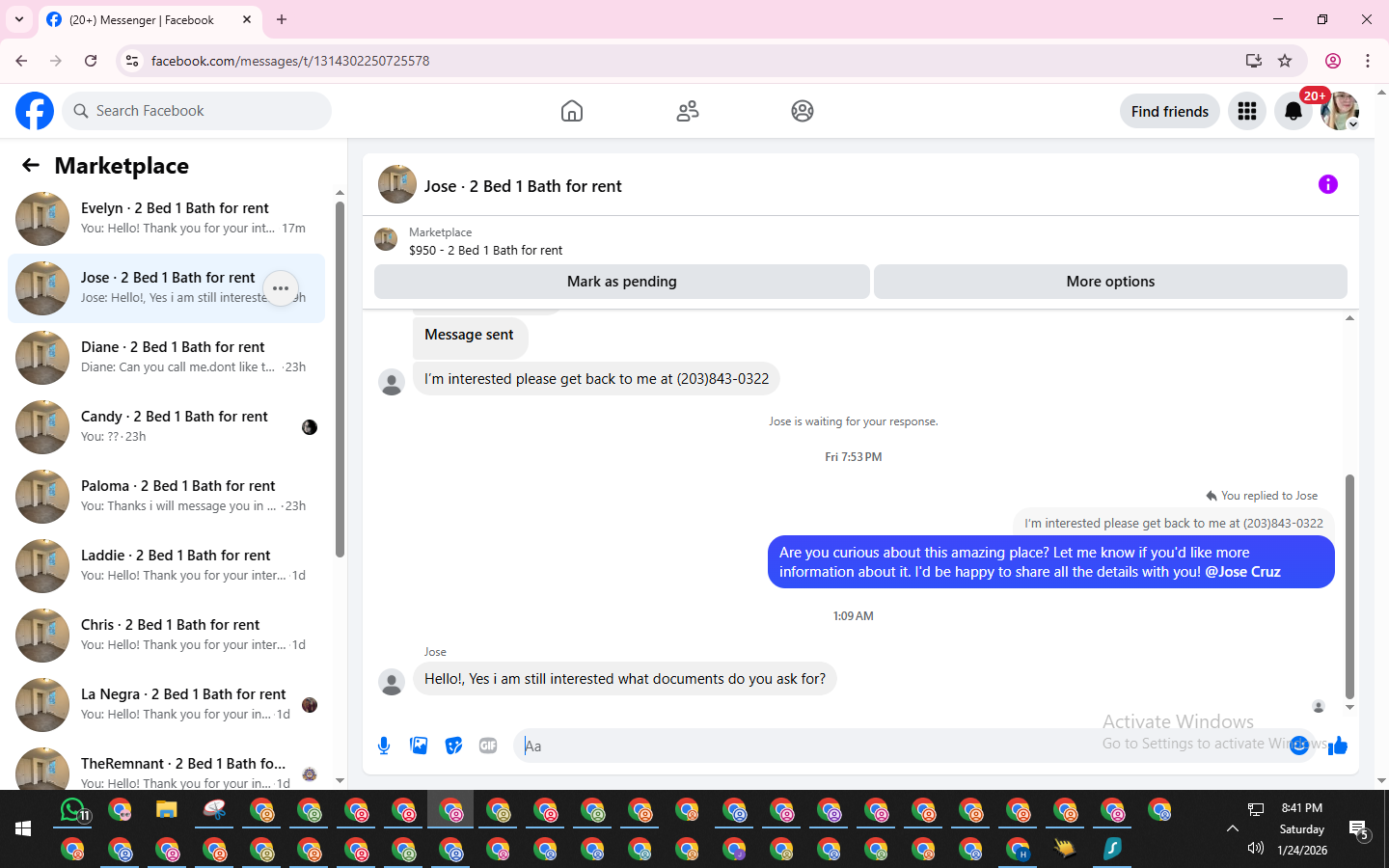Record a voice clip with microphone
The height and width of the screenshot is (868, 1389).
[384, 746]
